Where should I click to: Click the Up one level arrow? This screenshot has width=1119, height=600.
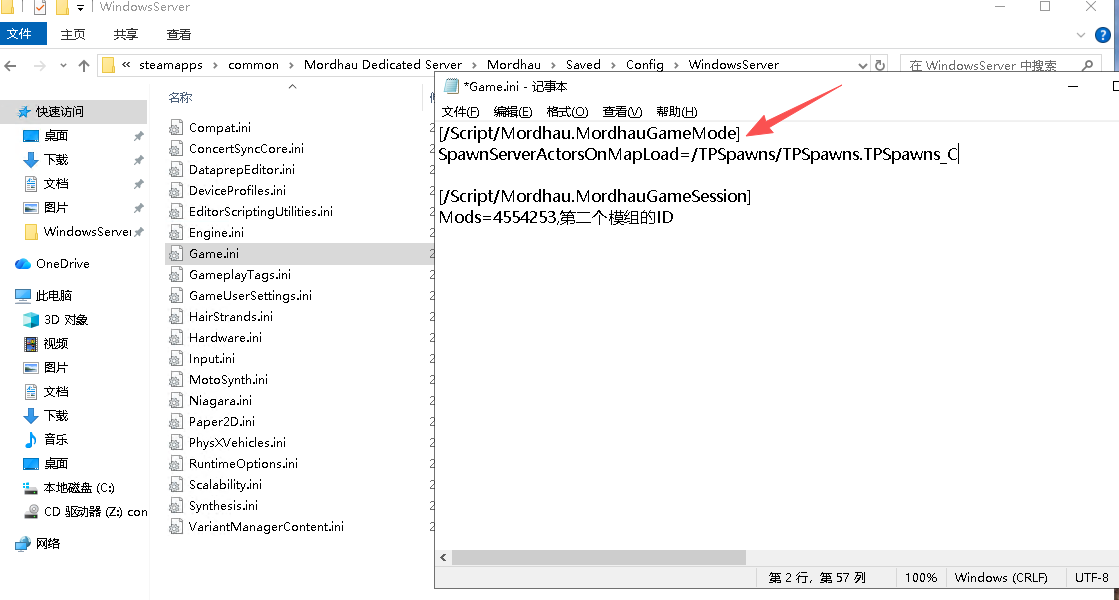pos(84,65)
